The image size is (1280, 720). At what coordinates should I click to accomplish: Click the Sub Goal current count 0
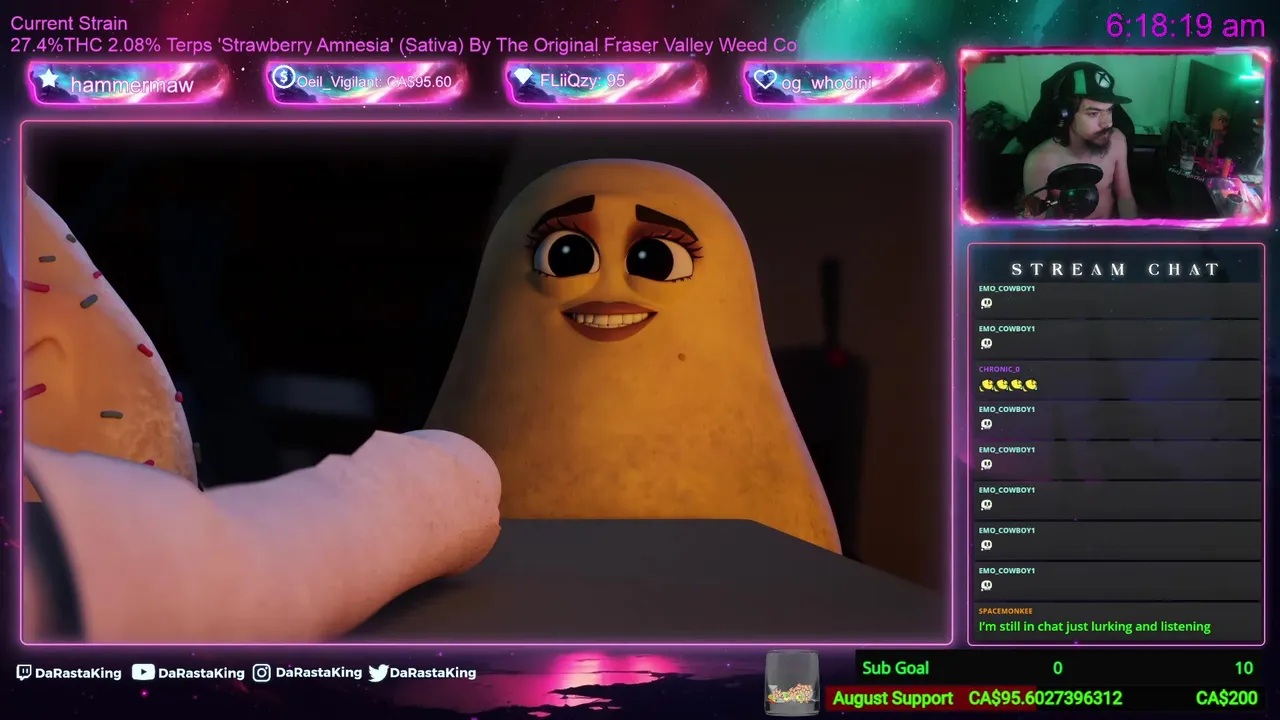1057,668
